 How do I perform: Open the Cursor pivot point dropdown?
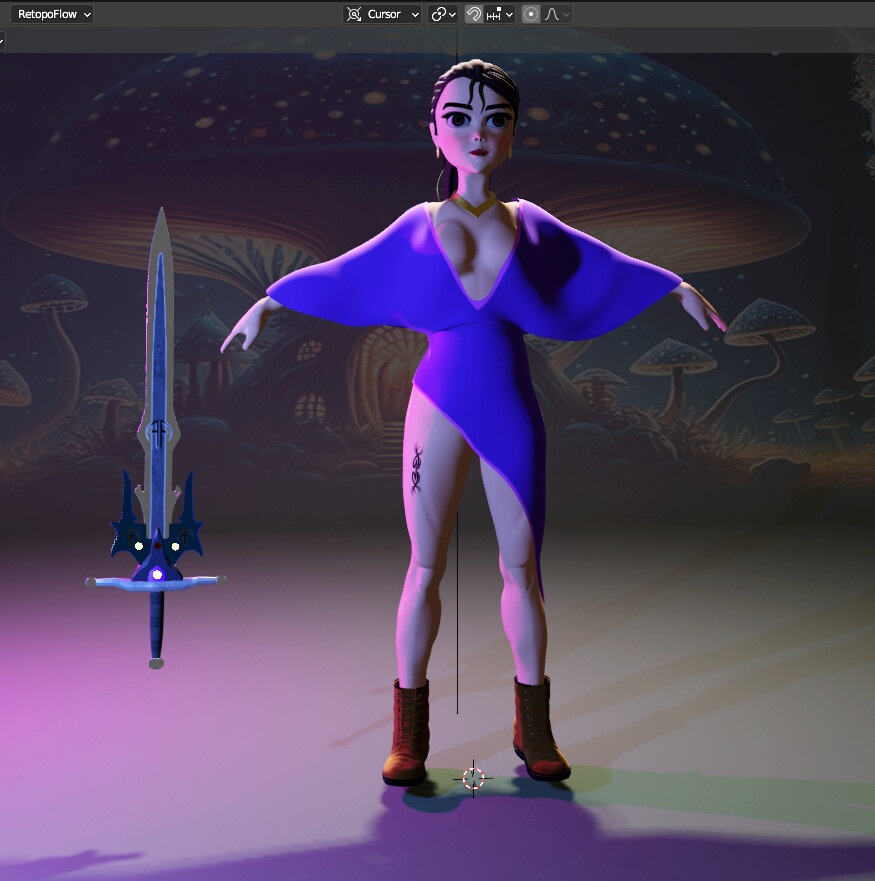coord(414,14)
